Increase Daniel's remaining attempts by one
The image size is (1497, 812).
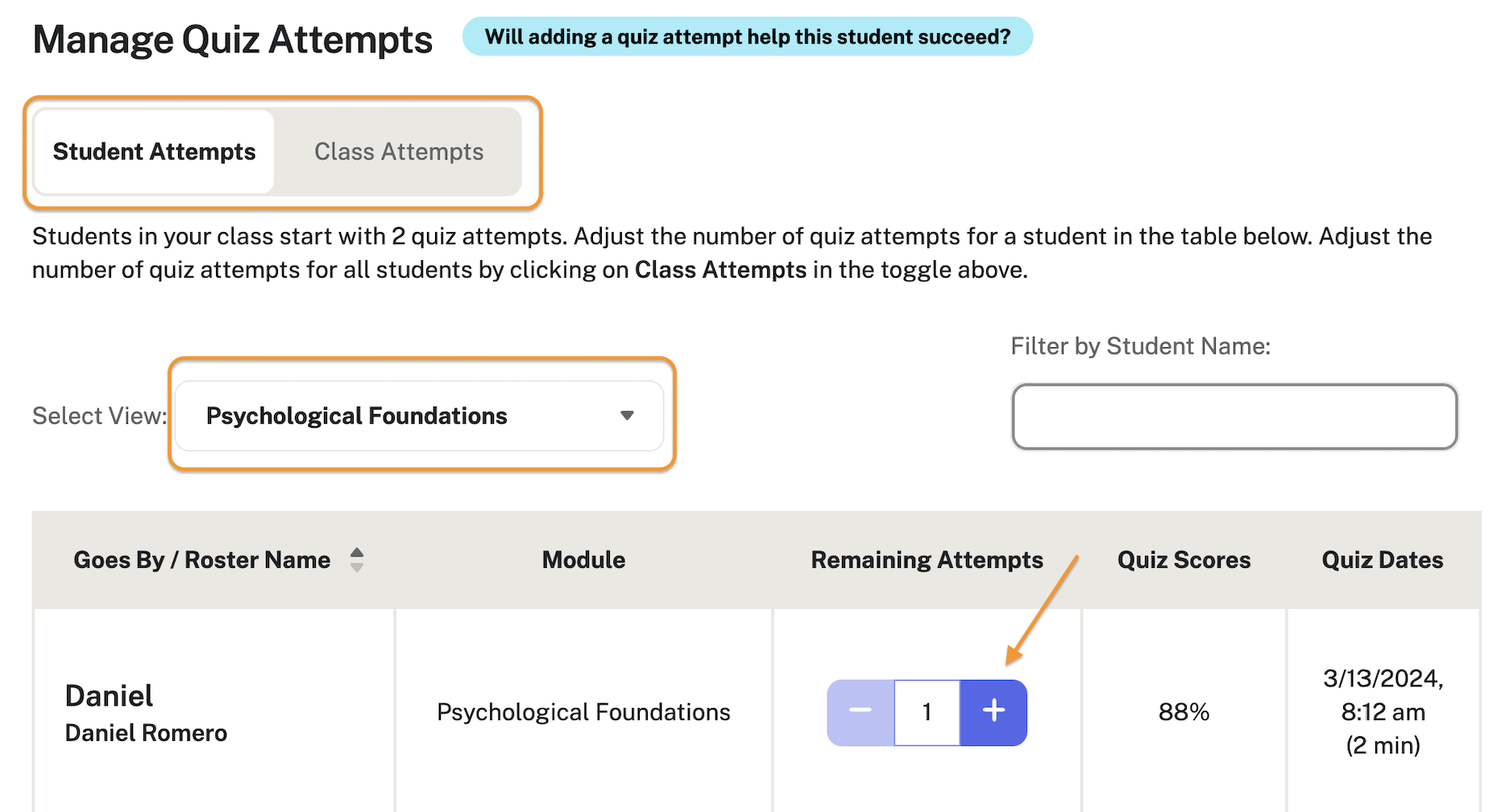993,712
